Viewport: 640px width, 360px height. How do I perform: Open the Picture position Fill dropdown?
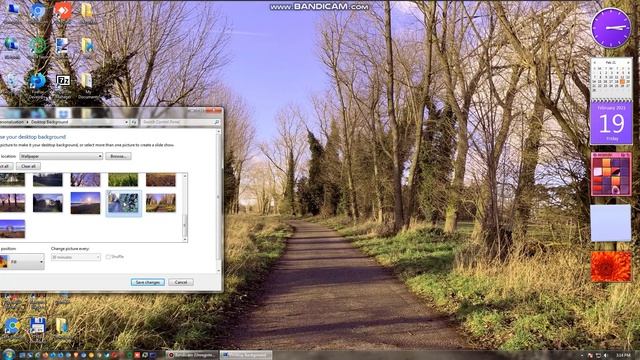[22, 261]
